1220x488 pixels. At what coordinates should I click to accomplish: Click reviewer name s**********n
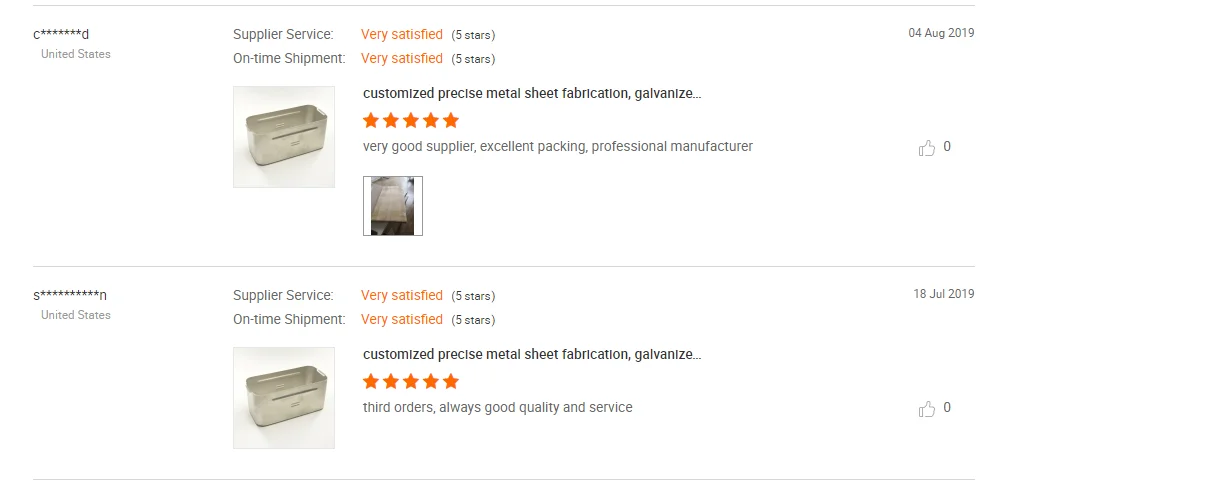click(x=70, y=296)
